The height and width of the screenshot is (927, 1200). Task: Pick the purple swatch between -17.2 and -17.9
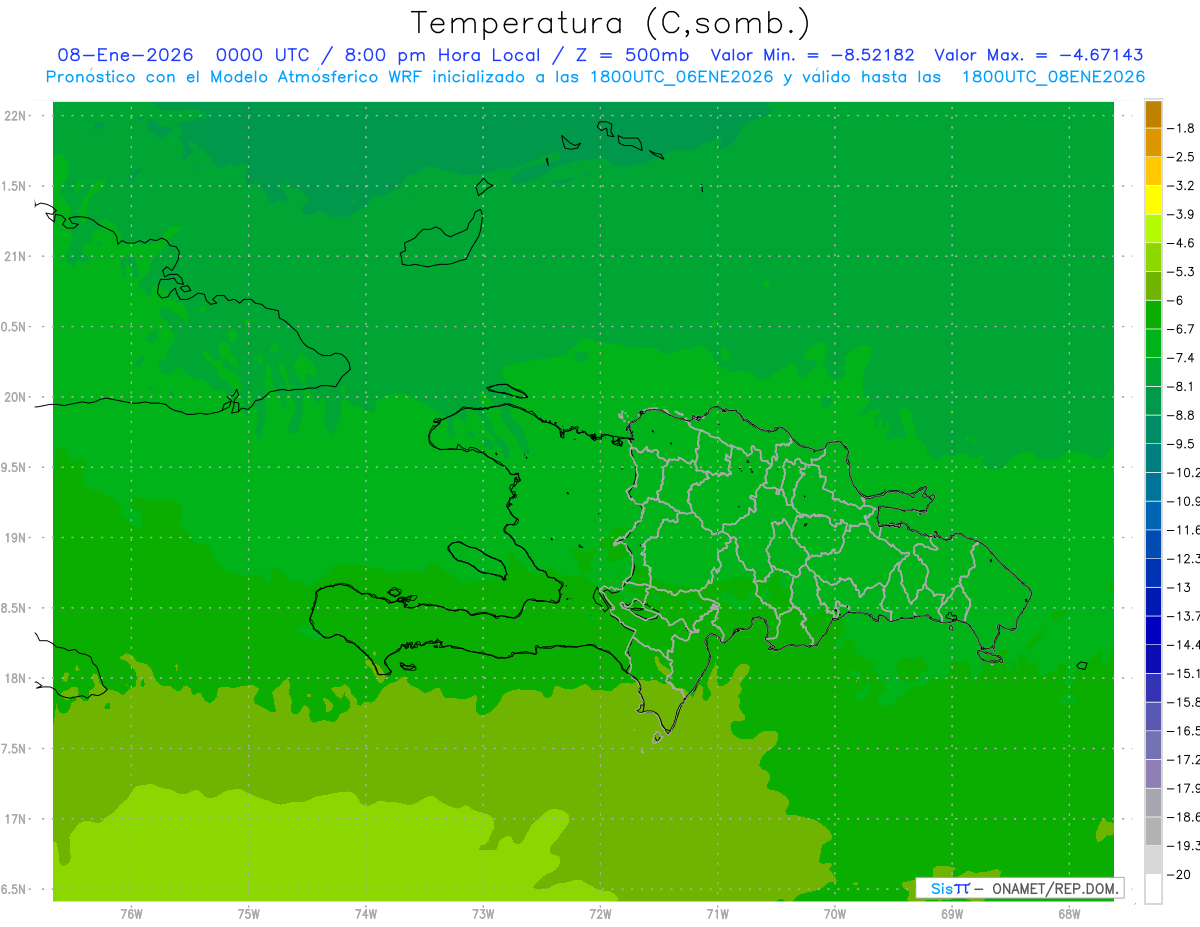pyautogui.click(x=1153, y=773)
